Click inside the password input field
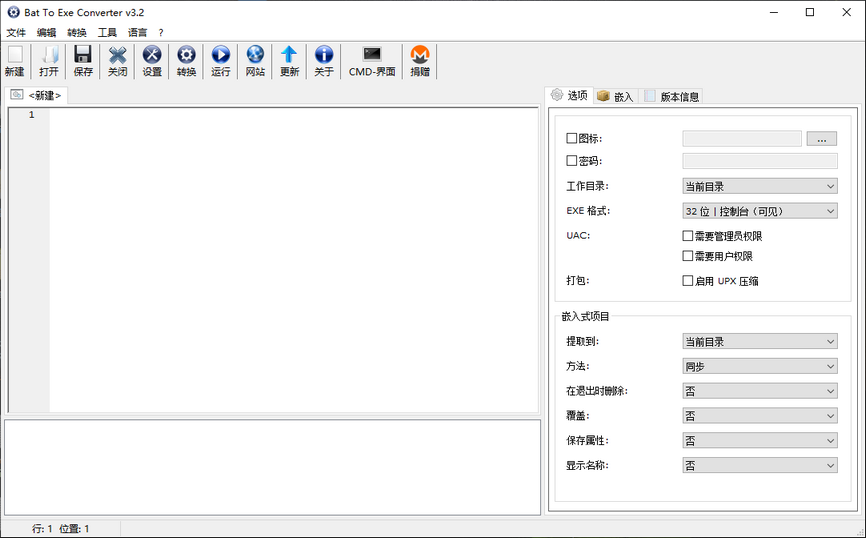 tap(760, 161)
